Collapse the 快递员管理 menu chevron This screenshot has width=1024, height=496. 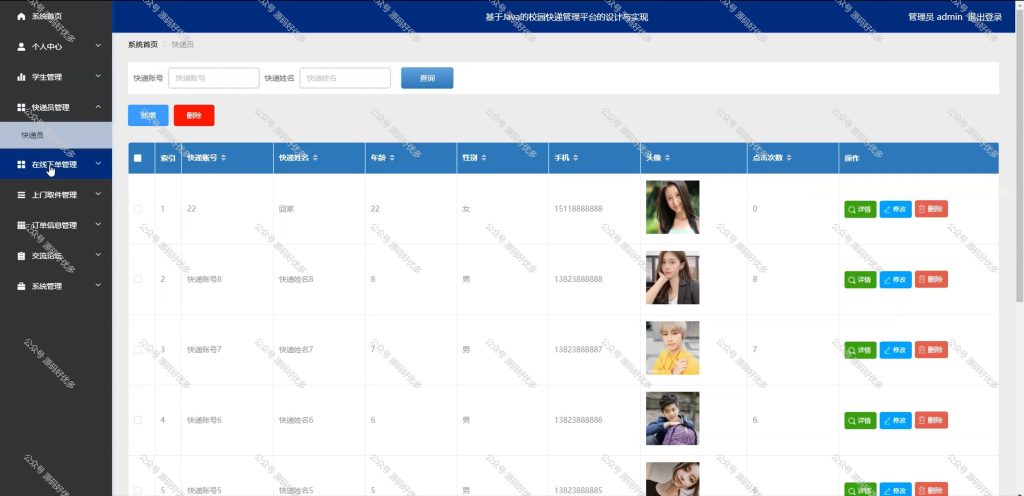pos(98,107)
